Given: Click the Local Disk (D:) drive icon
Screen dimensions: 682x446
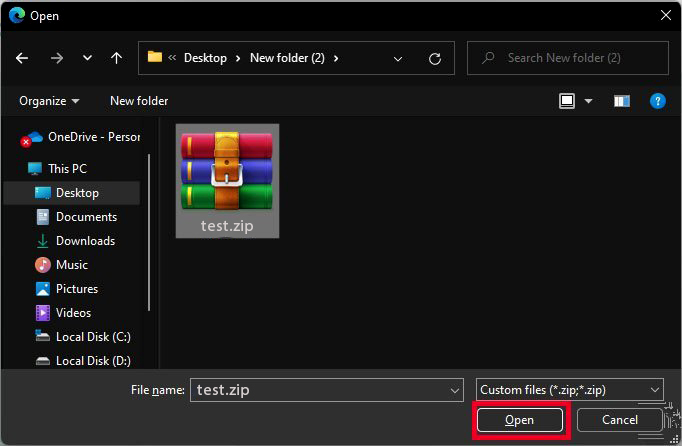Looking at the screenshot, I should 43,361.
